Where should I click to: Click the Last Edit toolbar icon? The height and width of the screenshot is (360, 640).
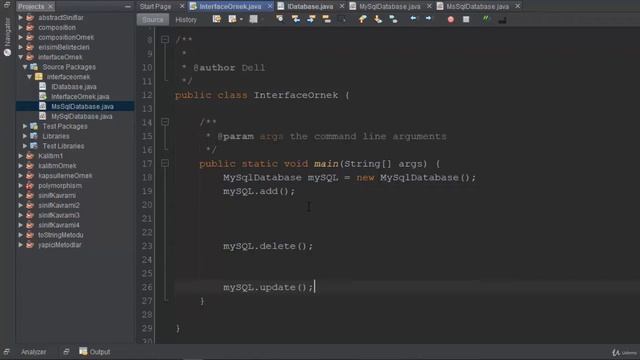[x=216, y=19]
